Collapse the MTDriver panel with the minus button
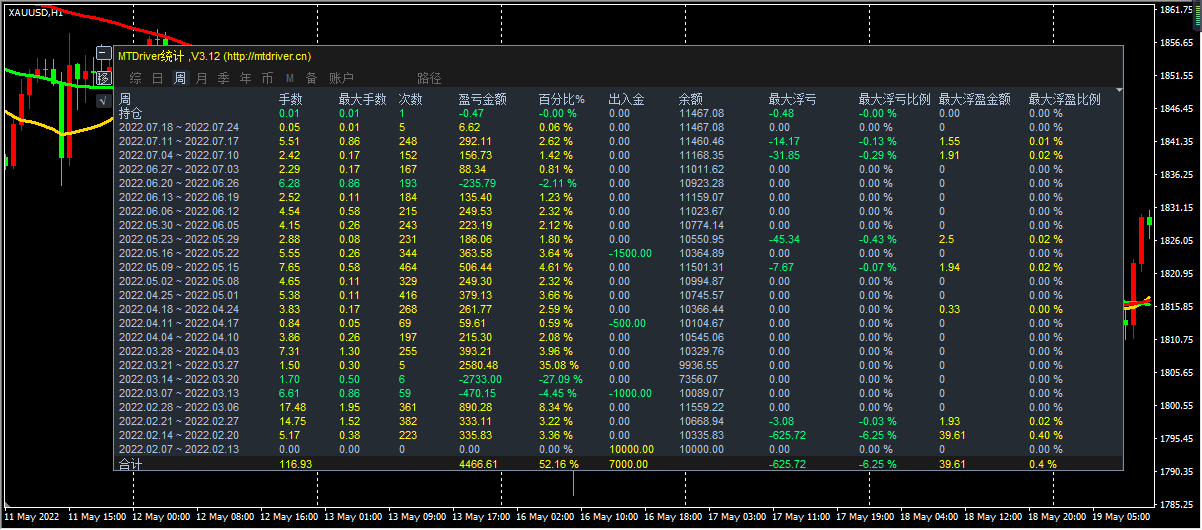 point(103,53)
